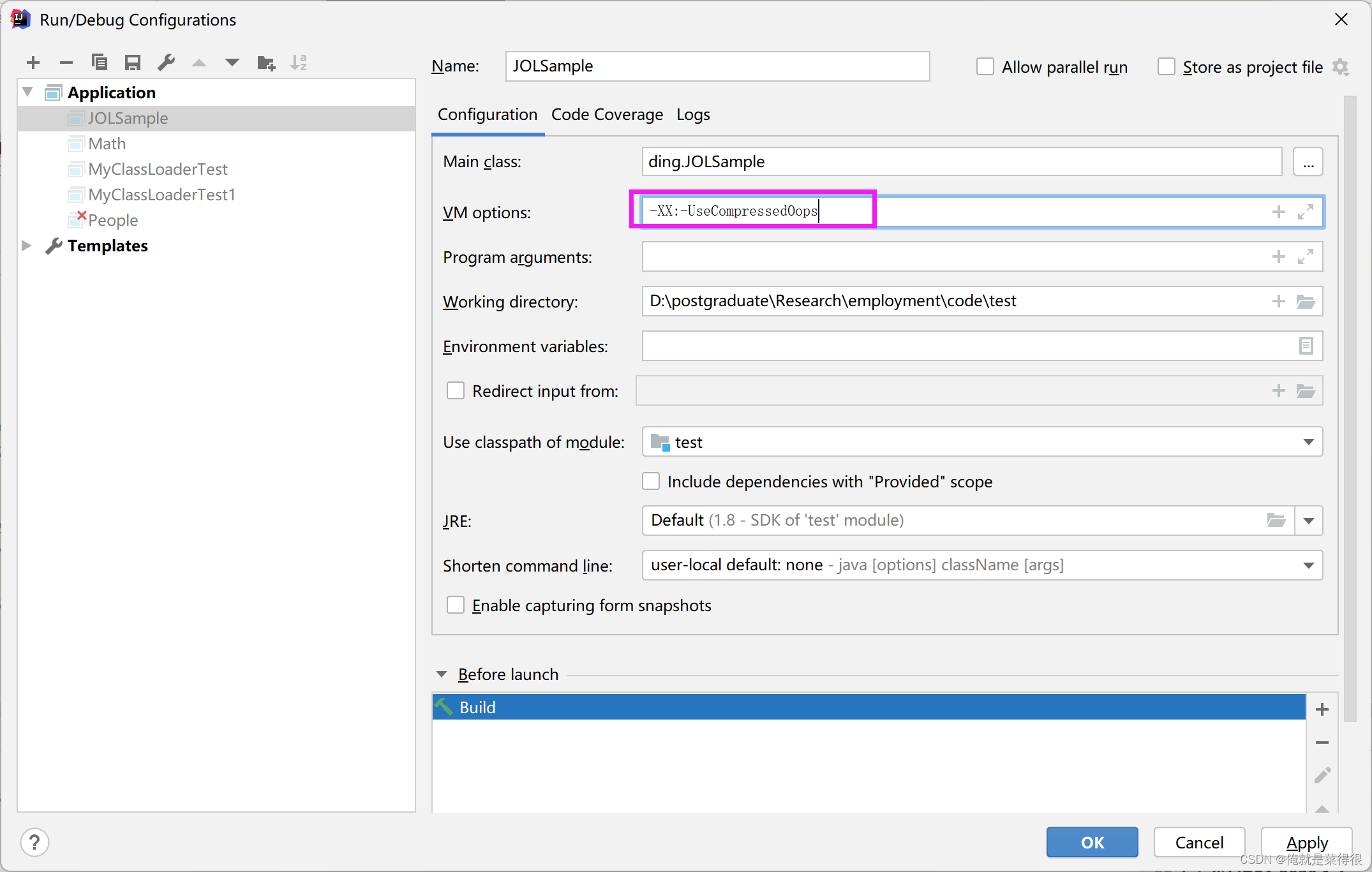Click the Remove Configuration minus icon
The width and height of the screenshot is (1372, 872).
coord(66,63)
